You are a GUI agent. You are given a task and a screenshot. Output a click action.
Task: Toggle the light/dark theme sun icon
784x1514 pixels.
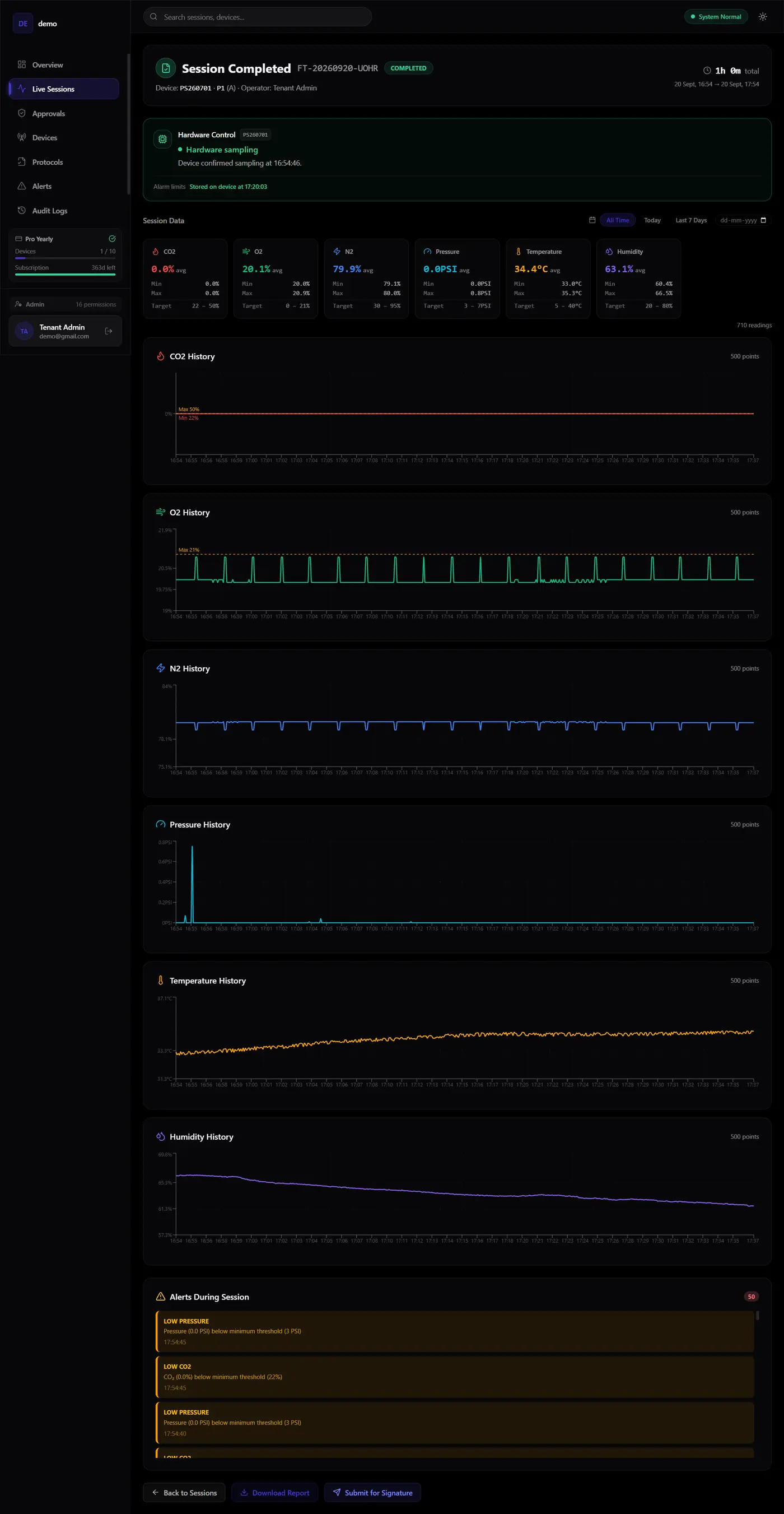pyautogui.click(x=762, y=17)
